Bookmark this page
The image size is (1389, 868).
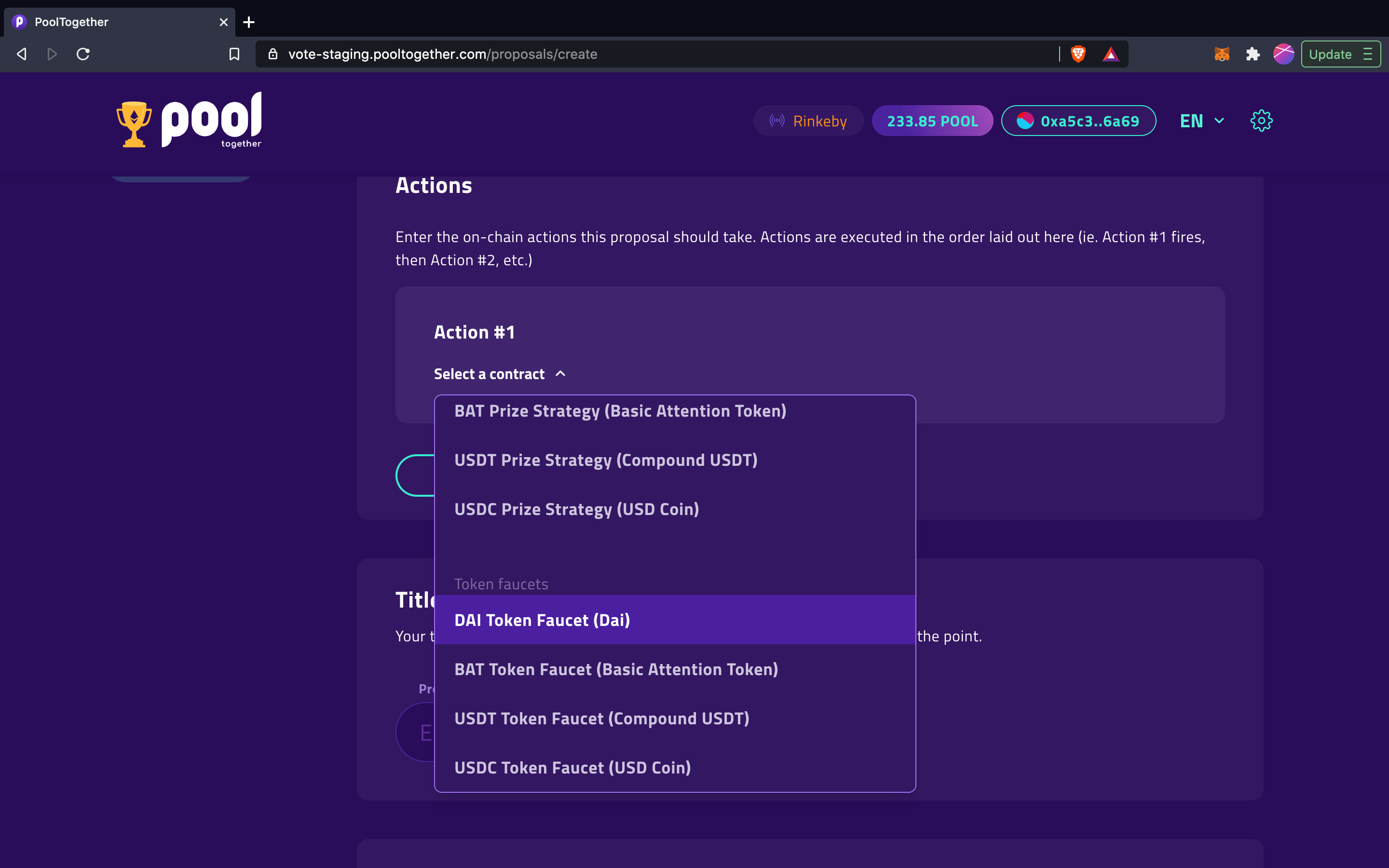(234, 54)
